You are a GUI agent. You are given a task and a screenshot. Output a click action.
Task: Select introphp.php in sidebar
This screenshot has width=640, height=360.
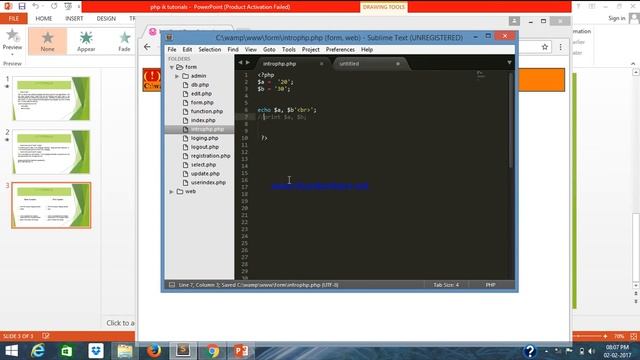pos(200,129)
